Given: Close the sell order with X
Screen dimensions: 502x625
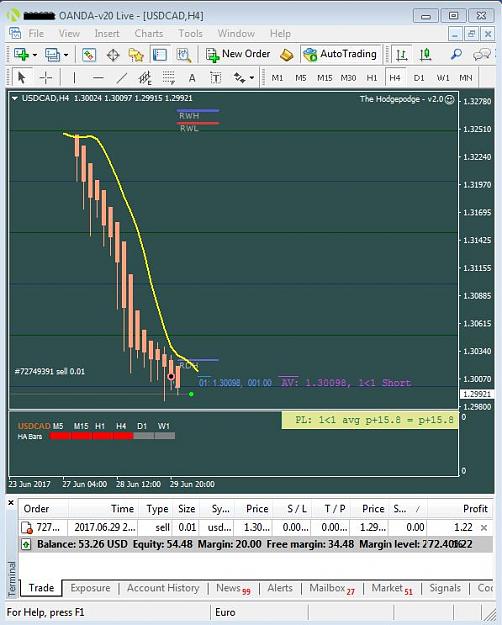Looking at the screenshot, I should click(484, 528).
